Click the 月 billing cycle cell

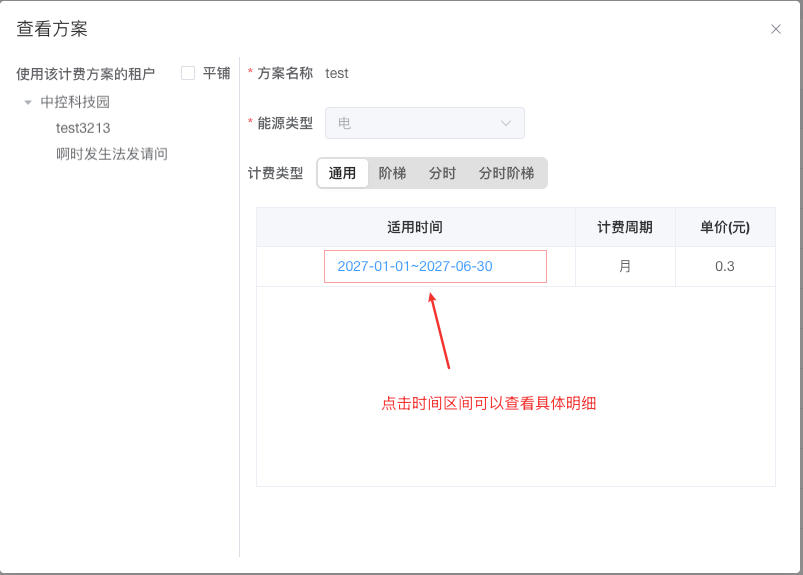click(x=625, y=266)
